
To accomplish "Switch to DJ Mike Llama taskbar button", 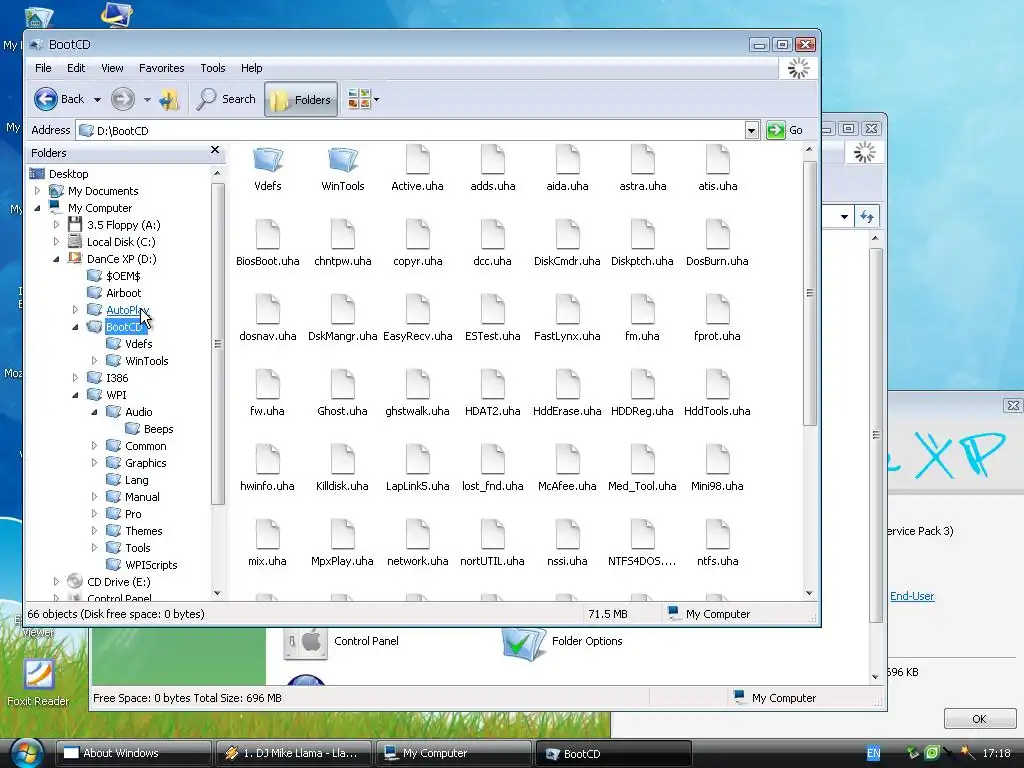I will pos(293,753).
